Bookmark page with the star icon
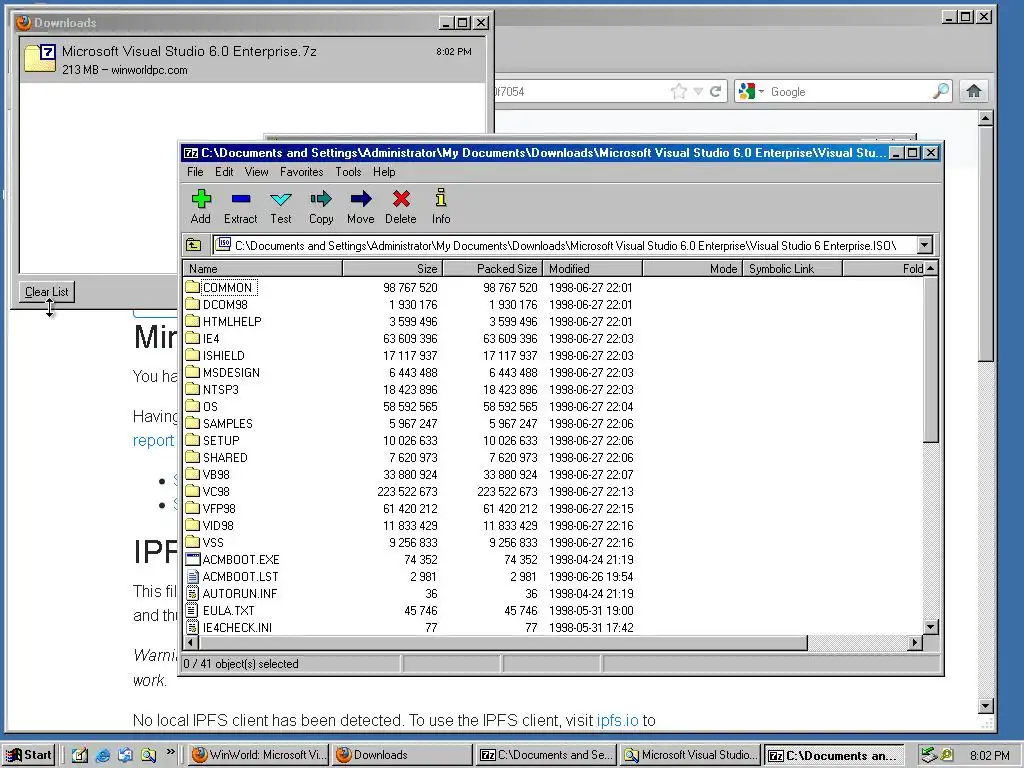Image resolution: width=1024 pixels, height=768 pixels. point(679,91)
